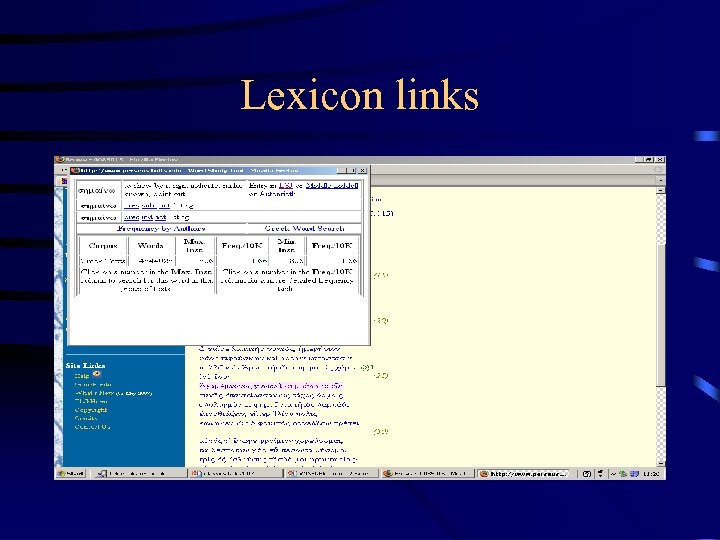Maximize the Word Study Tool popup window
Viewport: 720px width, 540px height.
tap(353, 170)
